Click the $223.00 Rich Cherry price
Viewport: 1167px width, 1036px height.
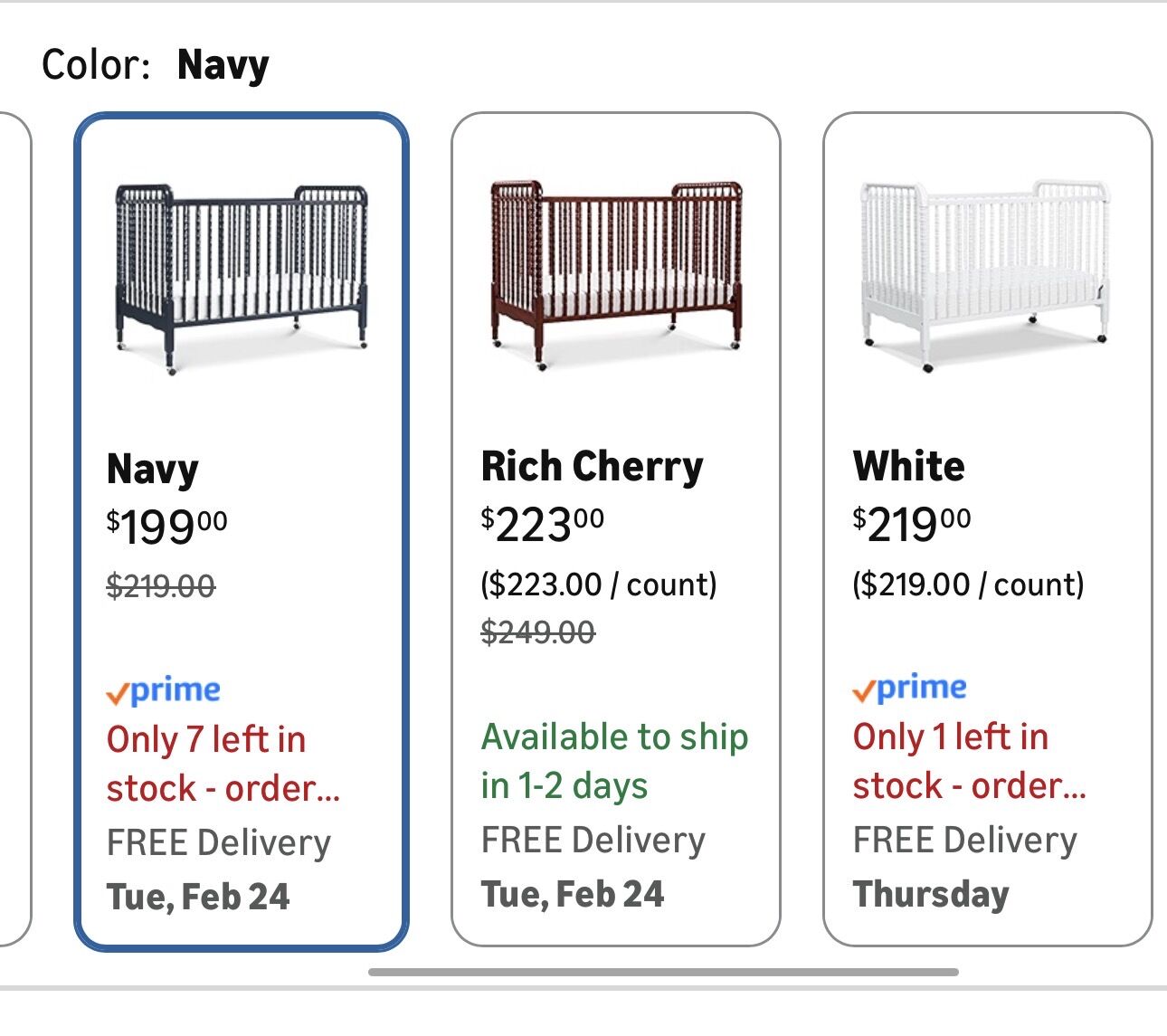click(543, 524)
